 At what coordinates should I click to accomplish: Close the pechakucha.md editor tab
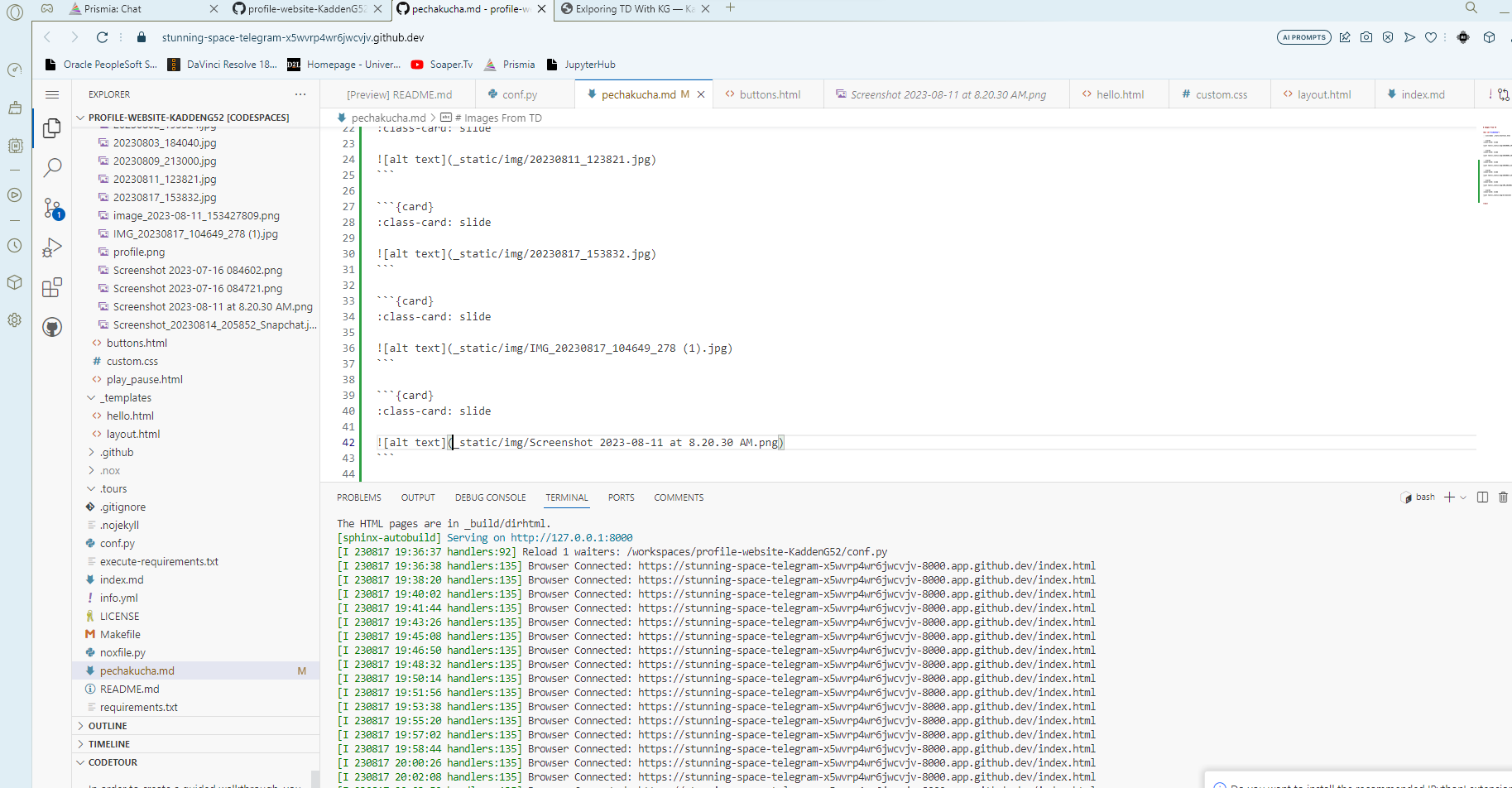click(x=701, y=94)
